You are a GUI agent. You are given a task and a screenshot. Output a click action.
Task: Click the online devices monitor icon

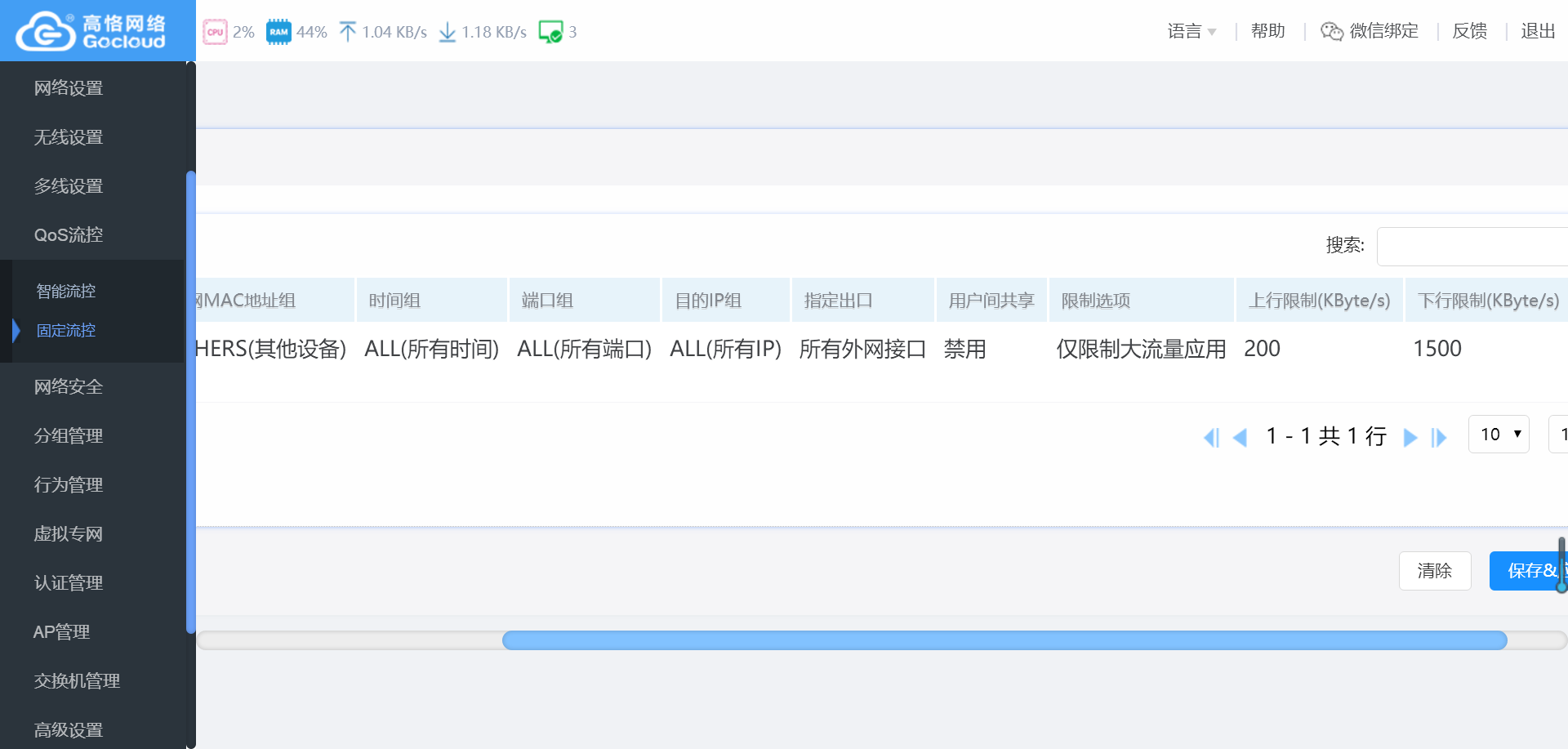pos(550,32)
